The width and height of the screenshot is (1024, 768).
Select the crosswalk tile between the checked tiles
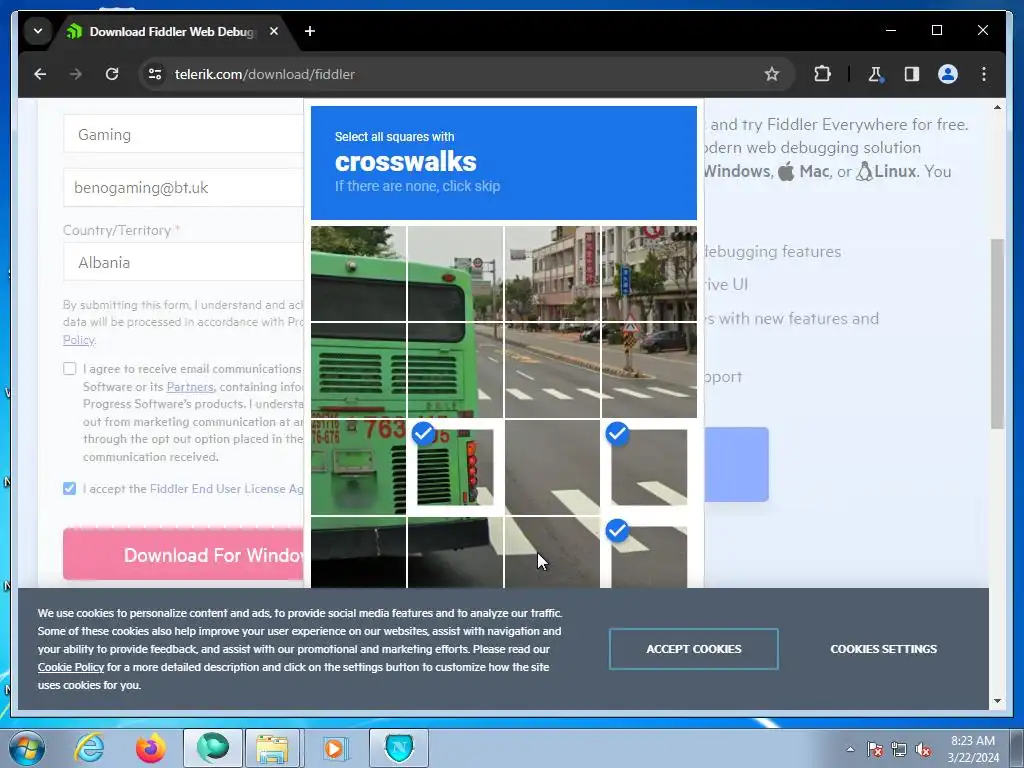[552, 467]
